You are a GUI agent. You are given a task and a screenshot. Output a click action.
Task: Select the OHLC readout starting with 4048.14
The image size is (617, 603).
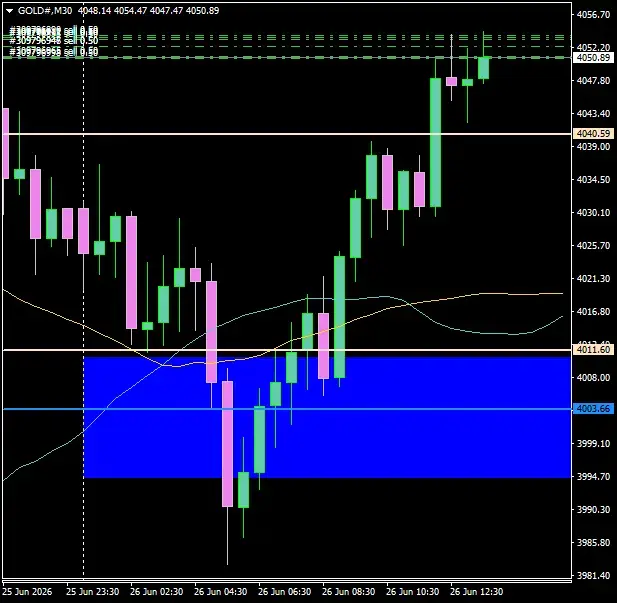148,11
